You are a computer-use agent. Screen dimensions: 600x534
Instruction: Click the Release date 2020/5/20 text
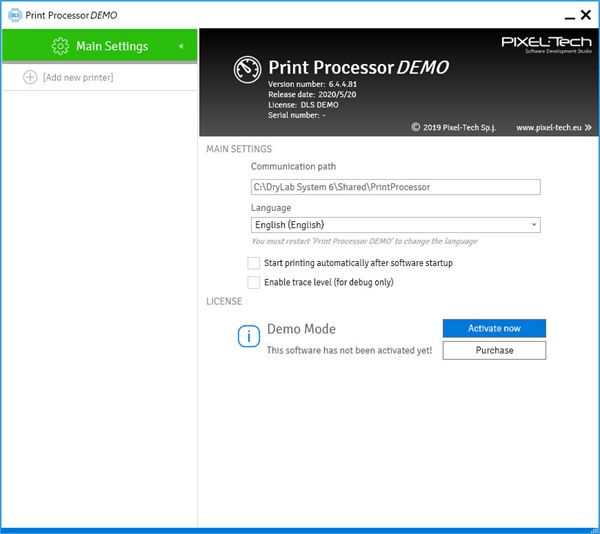(312, 94)
